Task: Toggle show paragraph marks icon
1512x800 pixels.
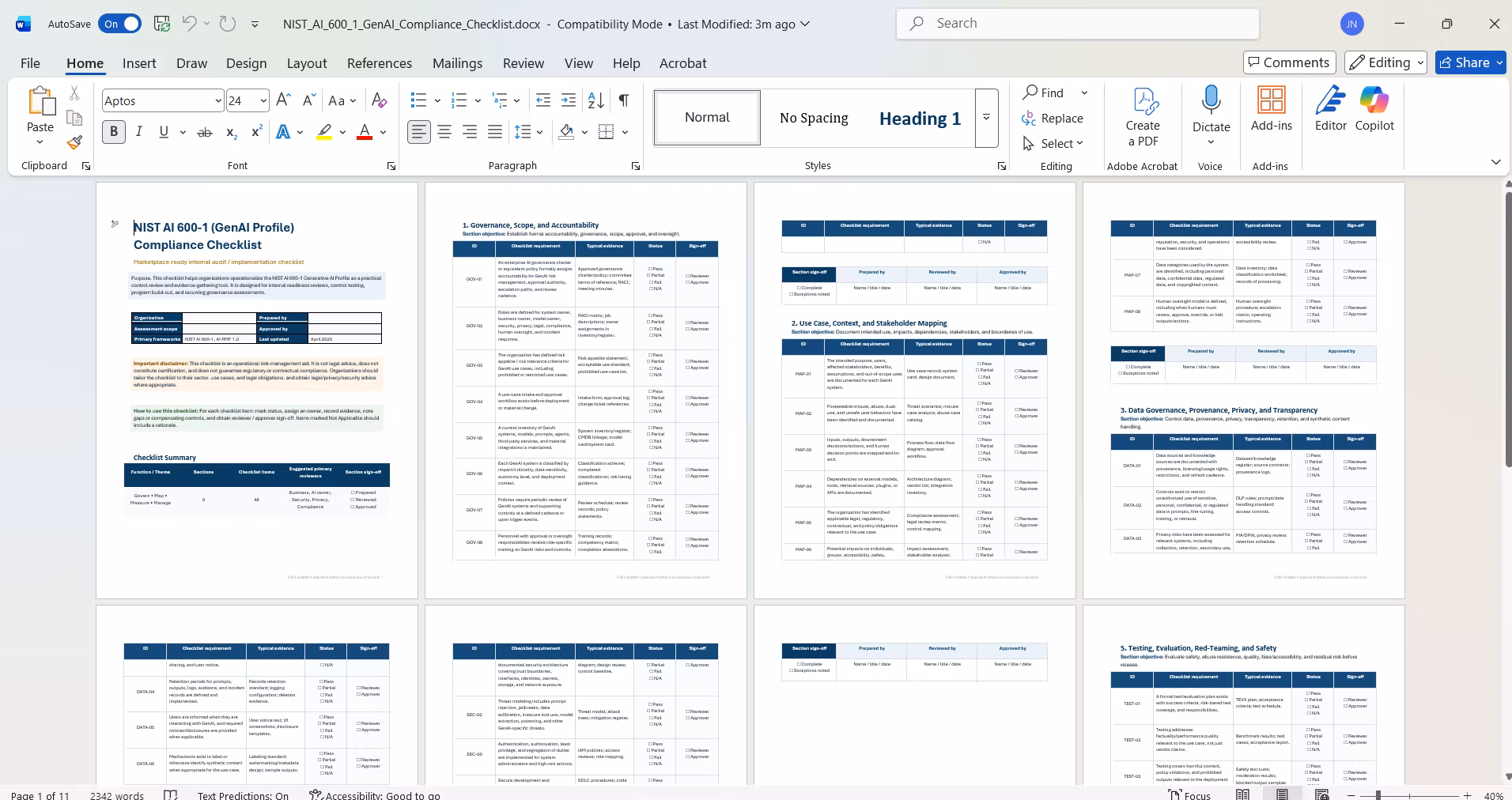Action: coord(624,100)
